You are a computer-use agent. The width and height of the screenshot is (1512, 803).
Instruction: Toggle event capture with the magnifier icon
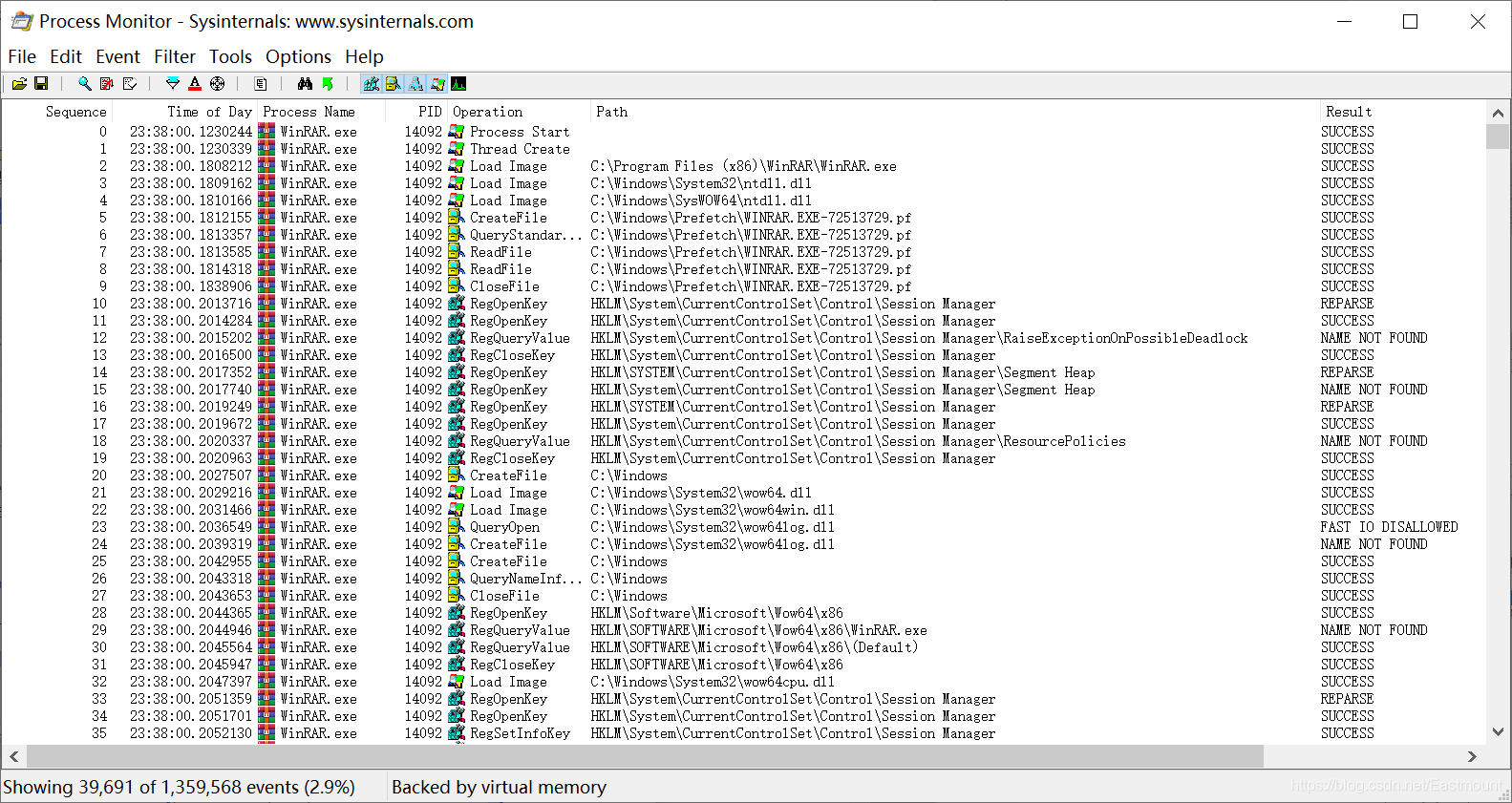tap(85, 84)
